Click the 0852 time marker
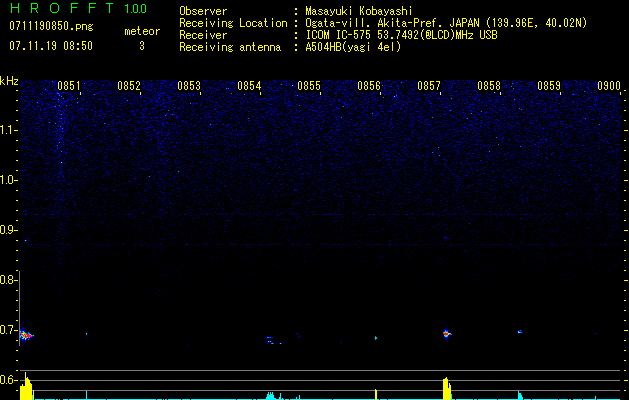 [x=129, y=86]
